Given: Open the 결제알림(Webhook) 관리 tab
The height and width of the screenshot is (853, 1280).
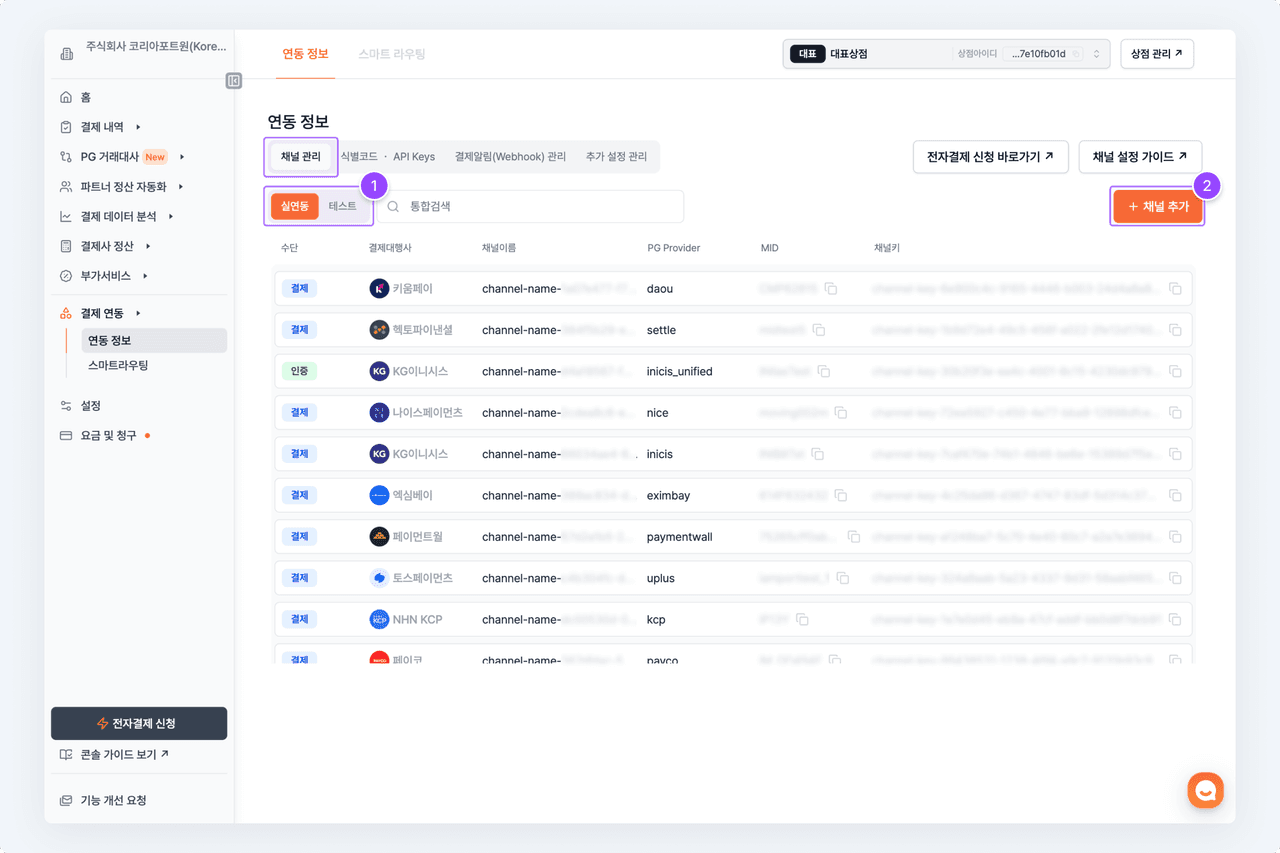Looking at the screenshot, I should click(510, 157).
